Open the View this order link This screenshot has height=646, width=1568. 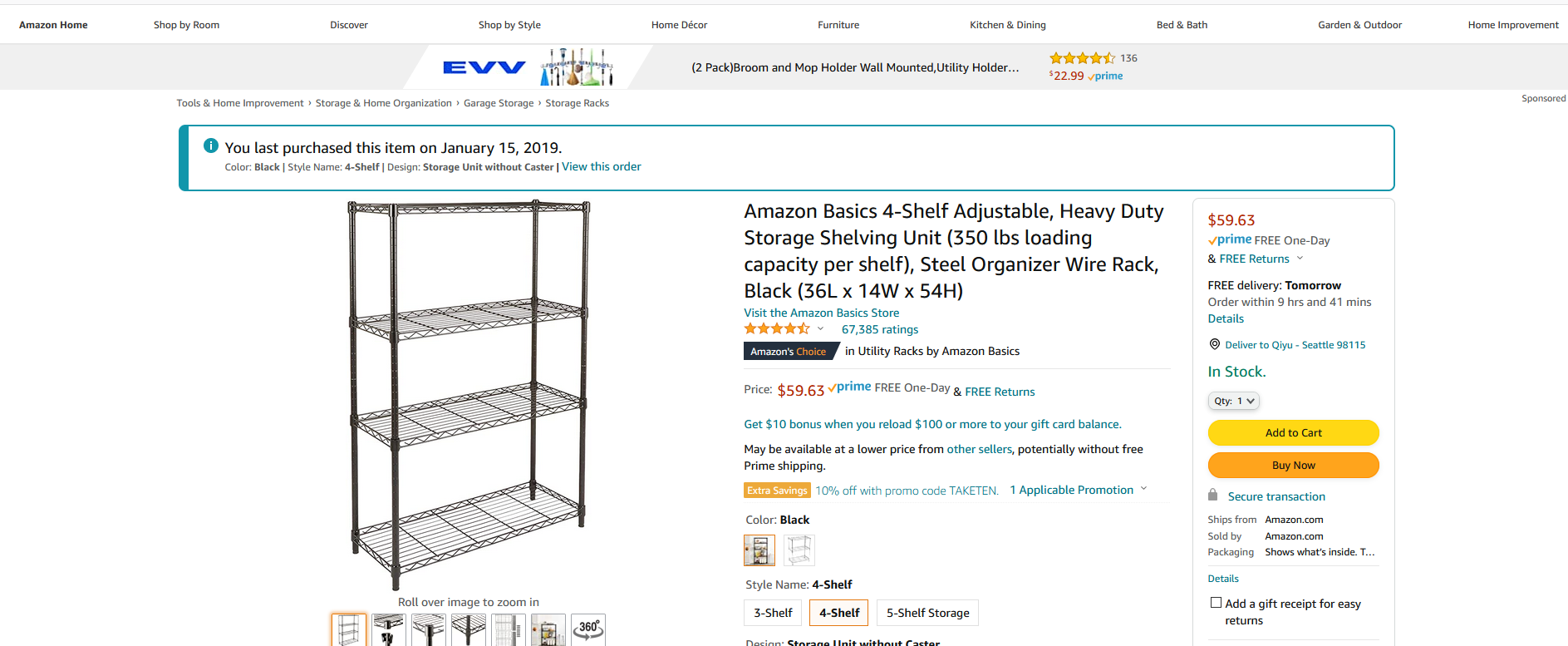[x=601, y=166]
